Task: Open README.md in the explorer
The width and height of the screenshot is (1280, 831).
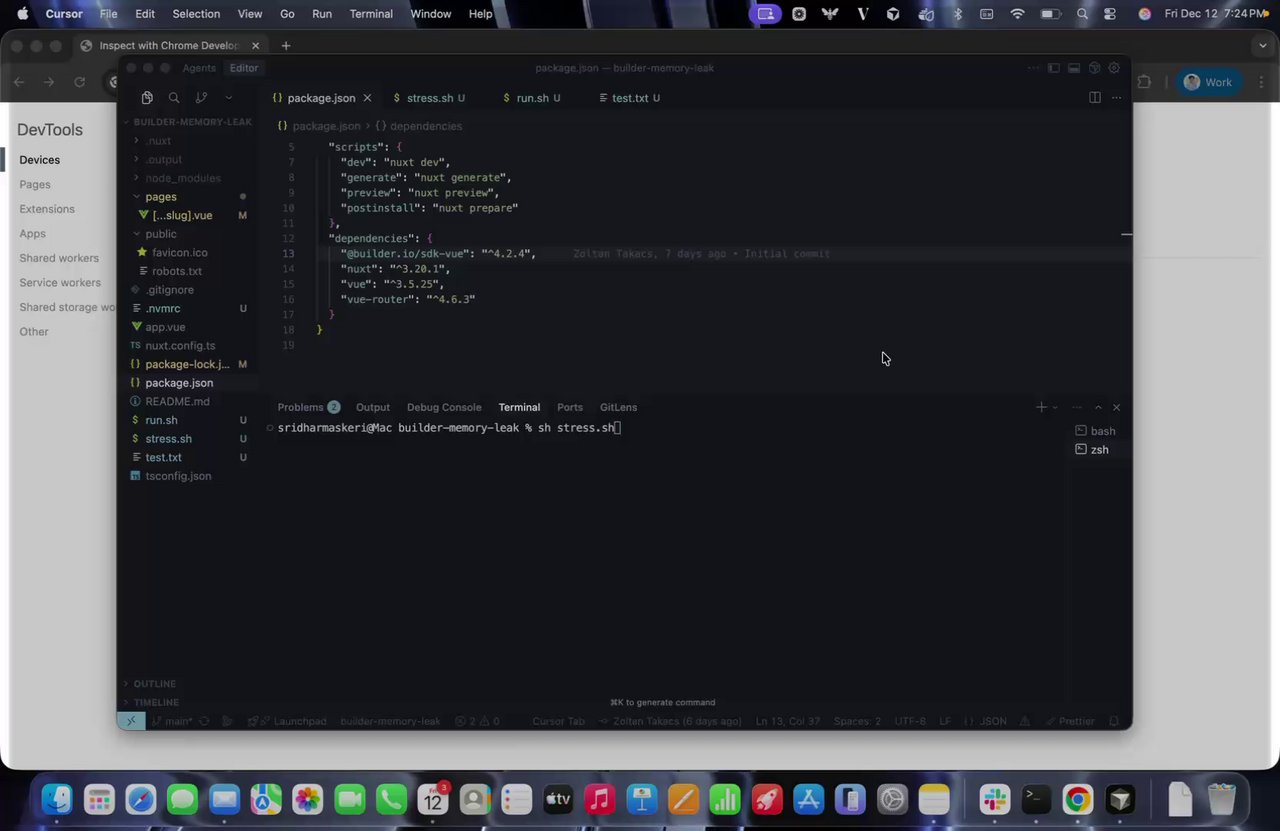Action: point(188,401)
